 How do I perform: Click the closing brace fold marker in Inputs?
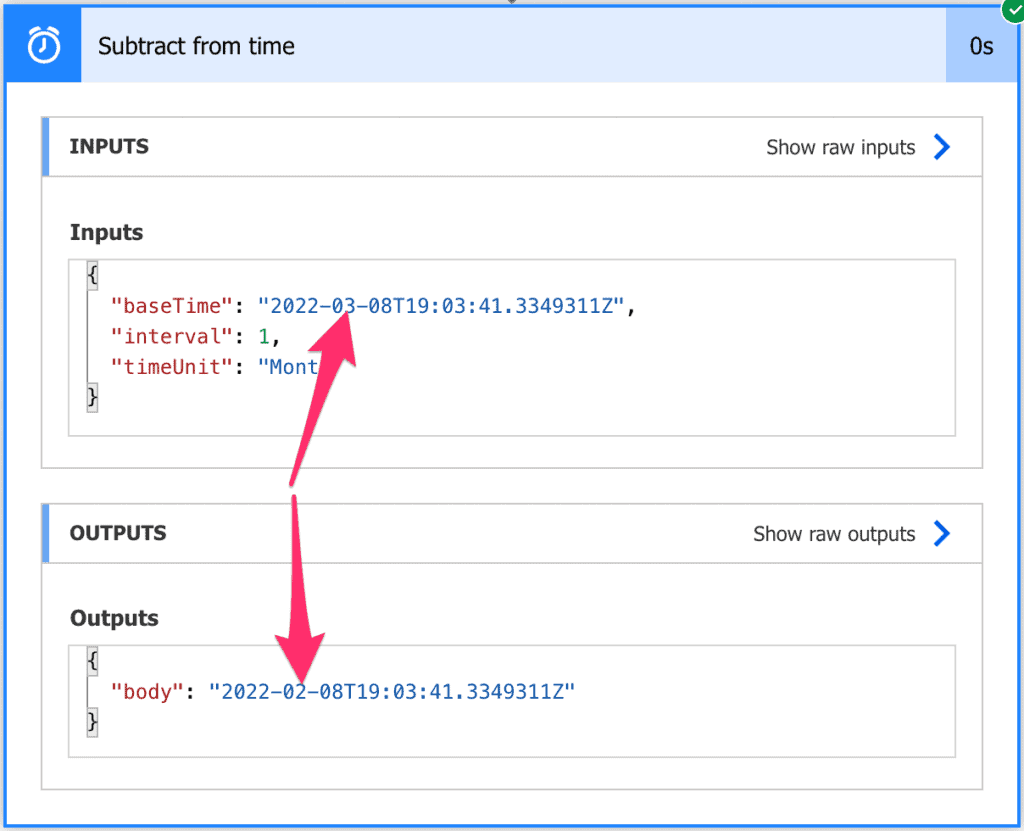tap(91, 397)
